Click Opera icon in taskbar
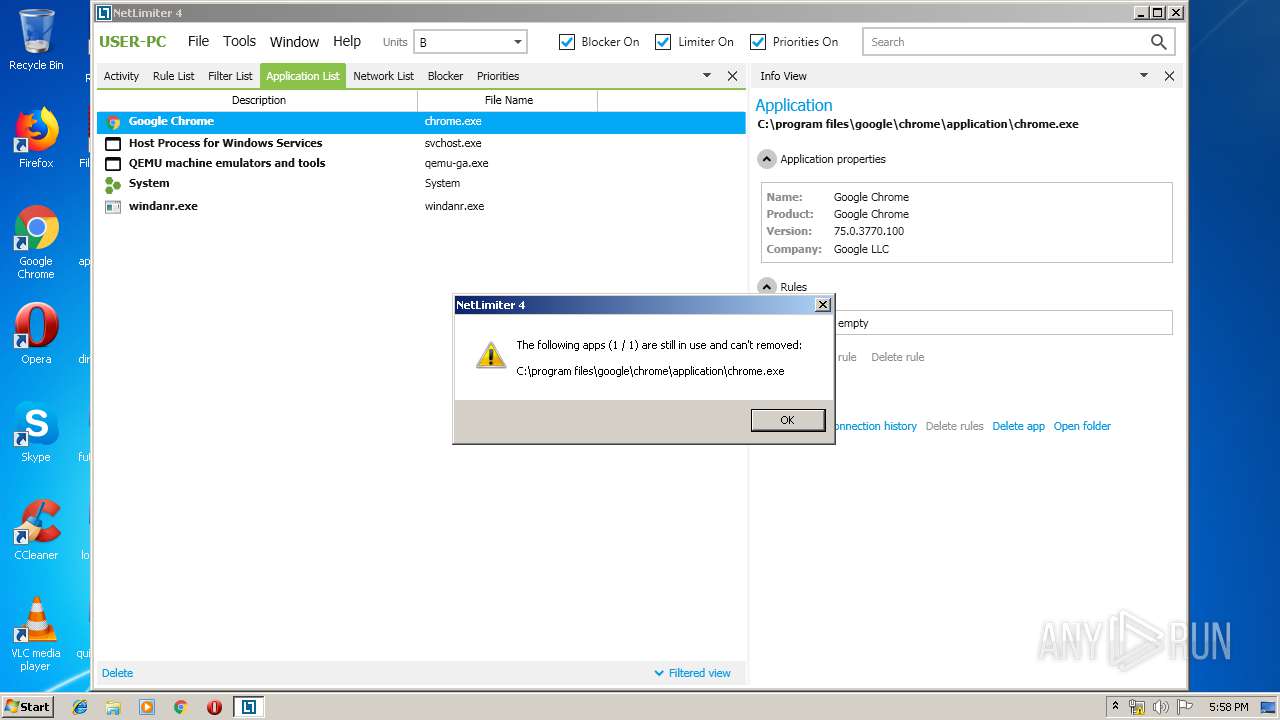 point(214,707)
